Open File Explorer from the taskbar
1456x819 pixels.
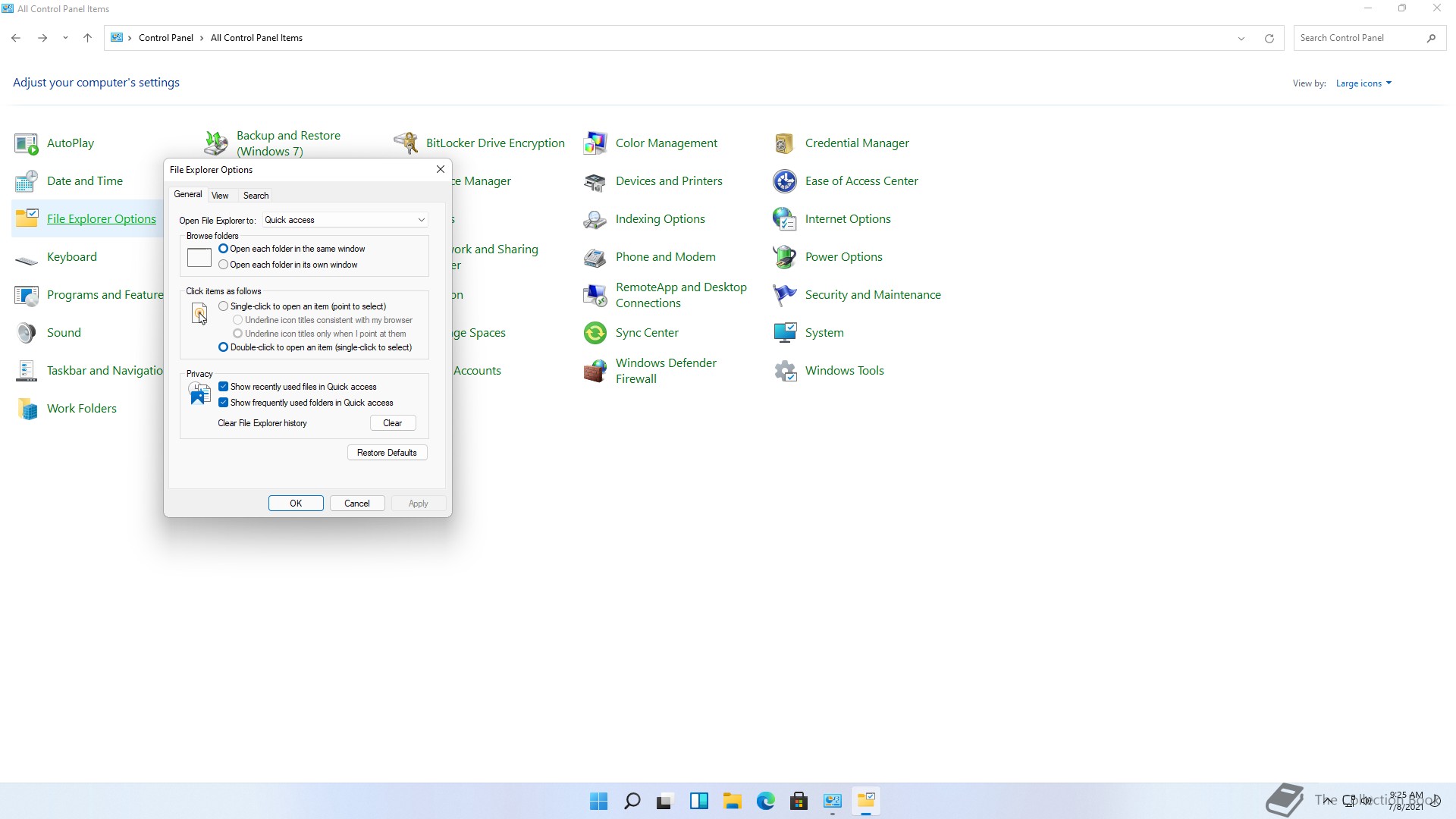point(732,801)
